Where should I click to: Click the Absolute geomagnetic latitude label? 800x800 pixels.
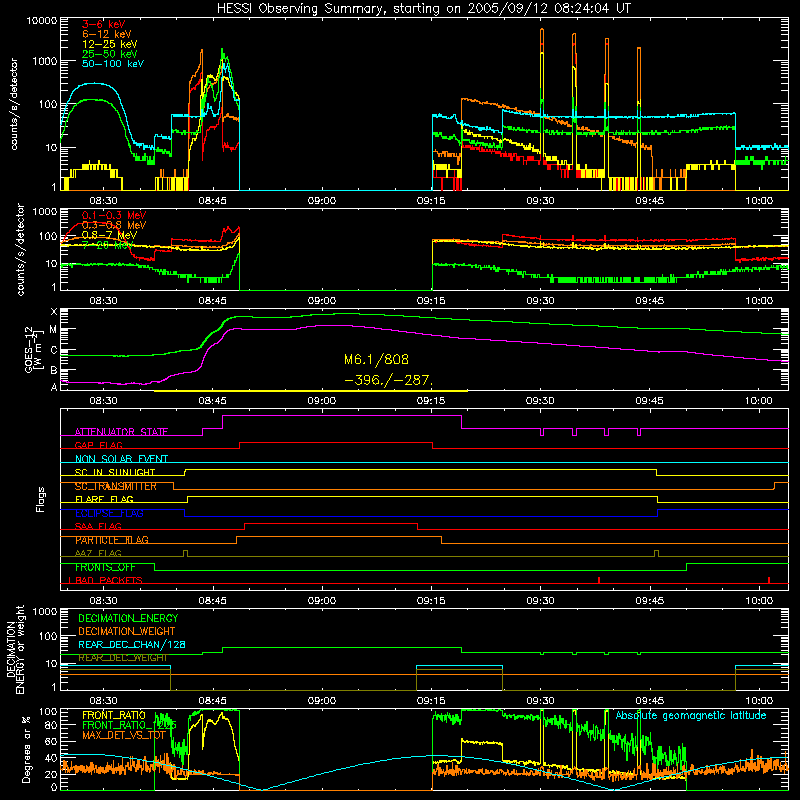[x=691, y=715]
